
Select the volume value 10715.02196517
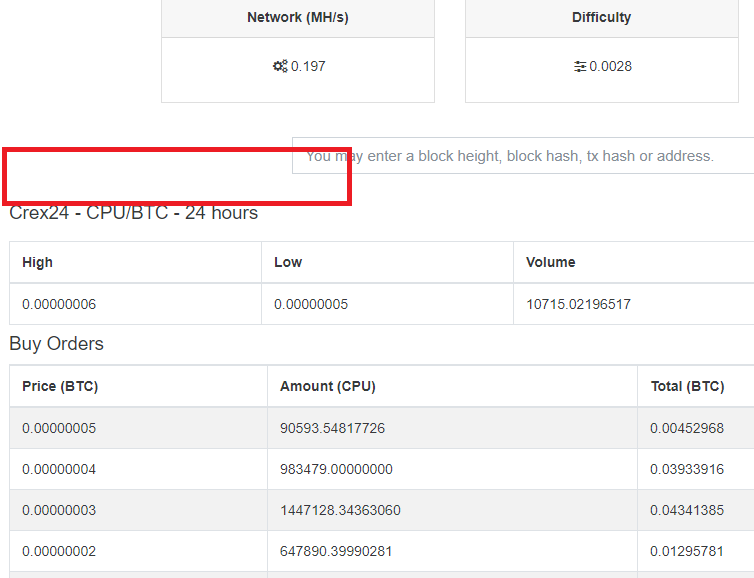pyautogui.click(x=578, y=304)
